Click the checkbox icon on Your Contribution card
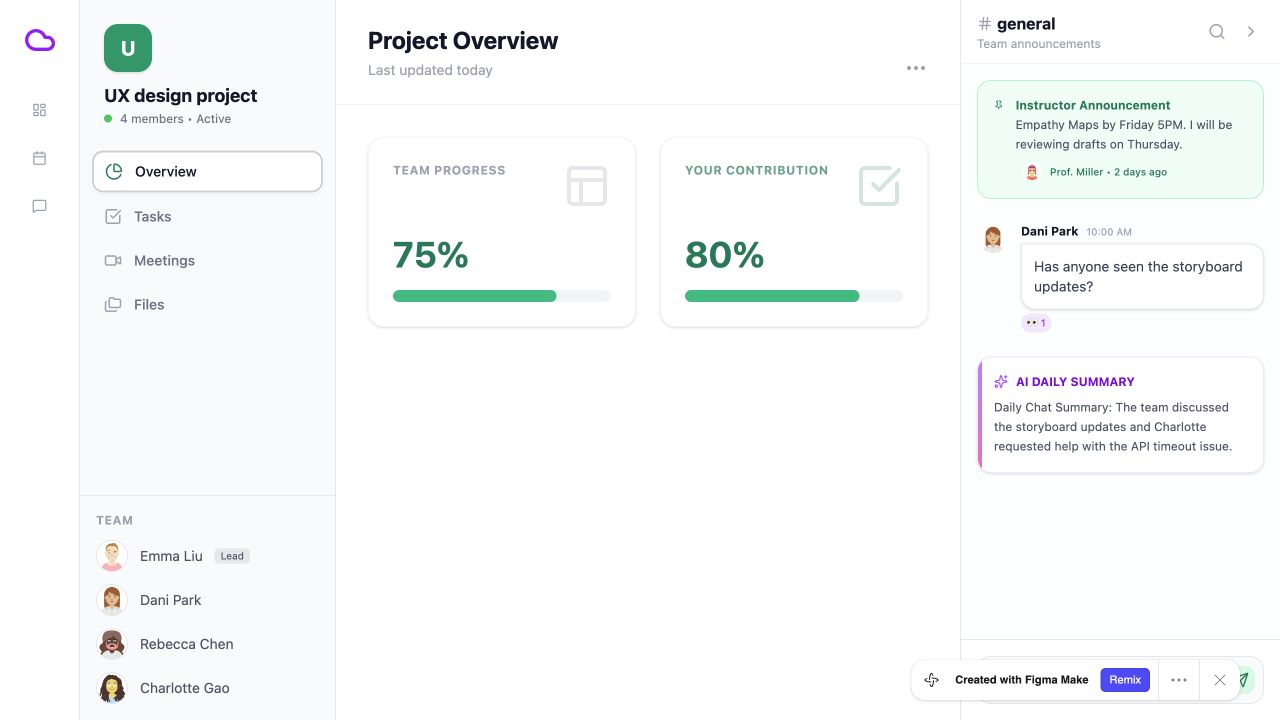Screen dimensions: 1280x720 (879, 186)
